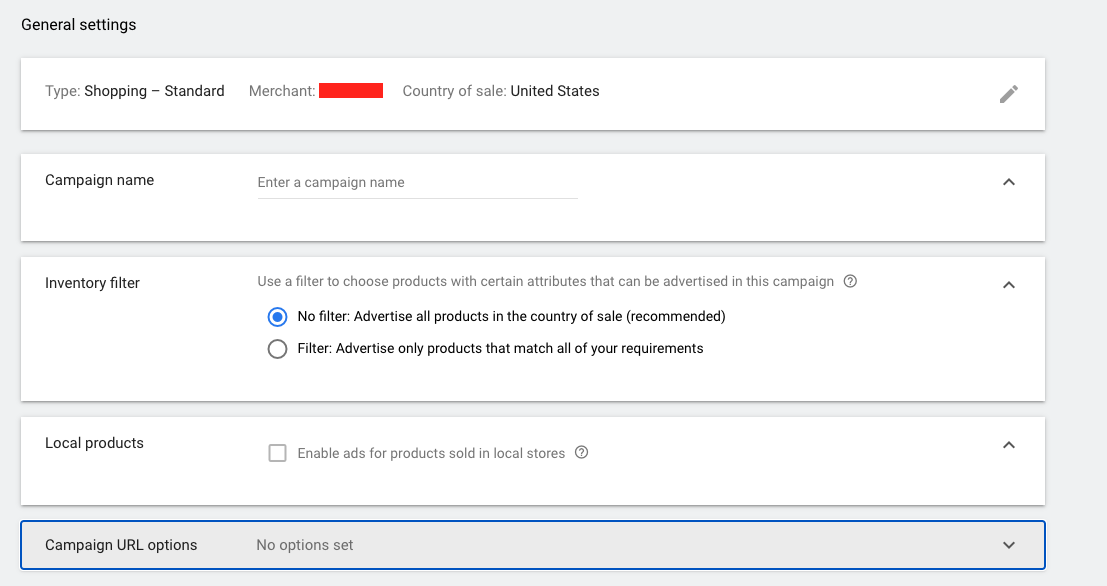Click the campaign name input field

click(415, 182)
